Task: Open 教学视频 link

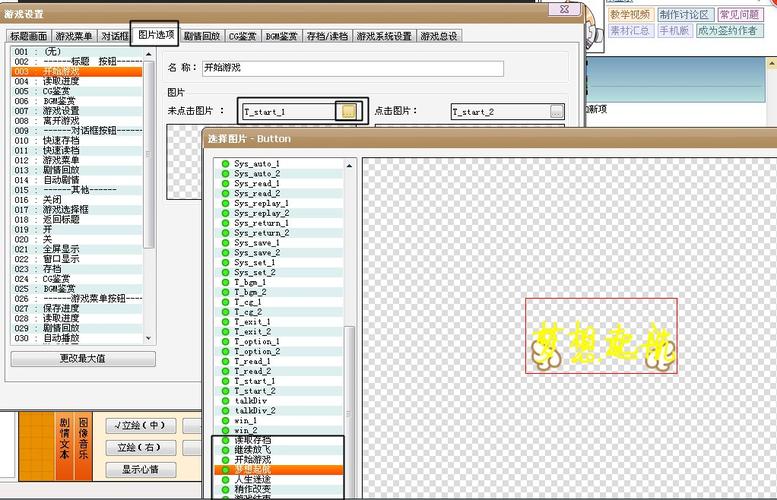Action: [630, 14]
